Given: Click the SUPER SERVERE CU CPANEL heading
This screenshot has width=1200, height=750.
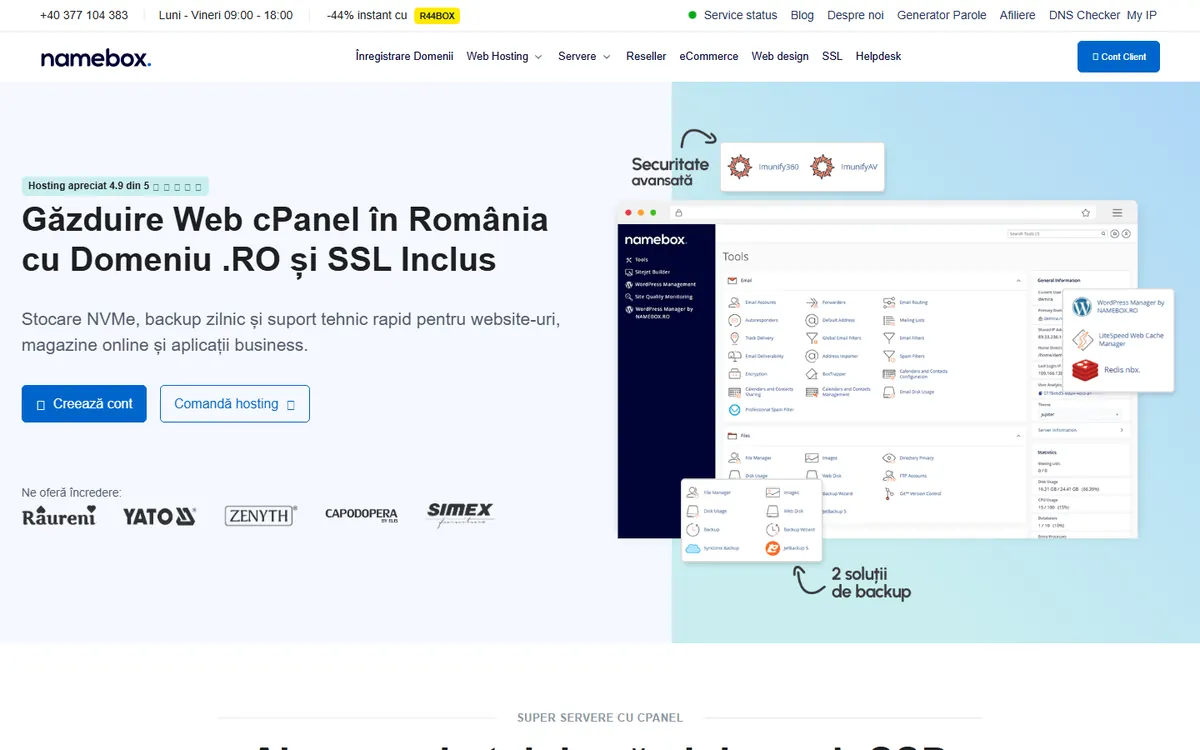Looking at the screenshot, I should tap(600, 717).
